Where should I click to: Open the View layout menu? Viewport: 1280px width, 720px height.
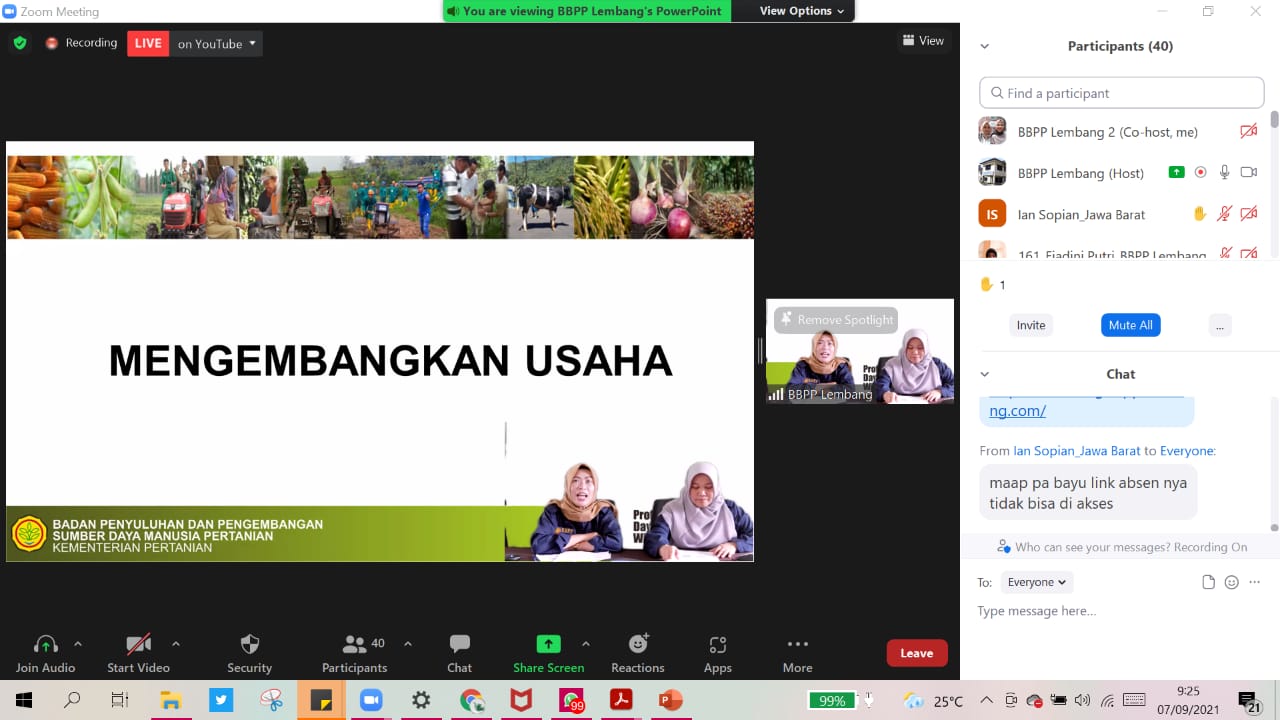coord(923,41)
